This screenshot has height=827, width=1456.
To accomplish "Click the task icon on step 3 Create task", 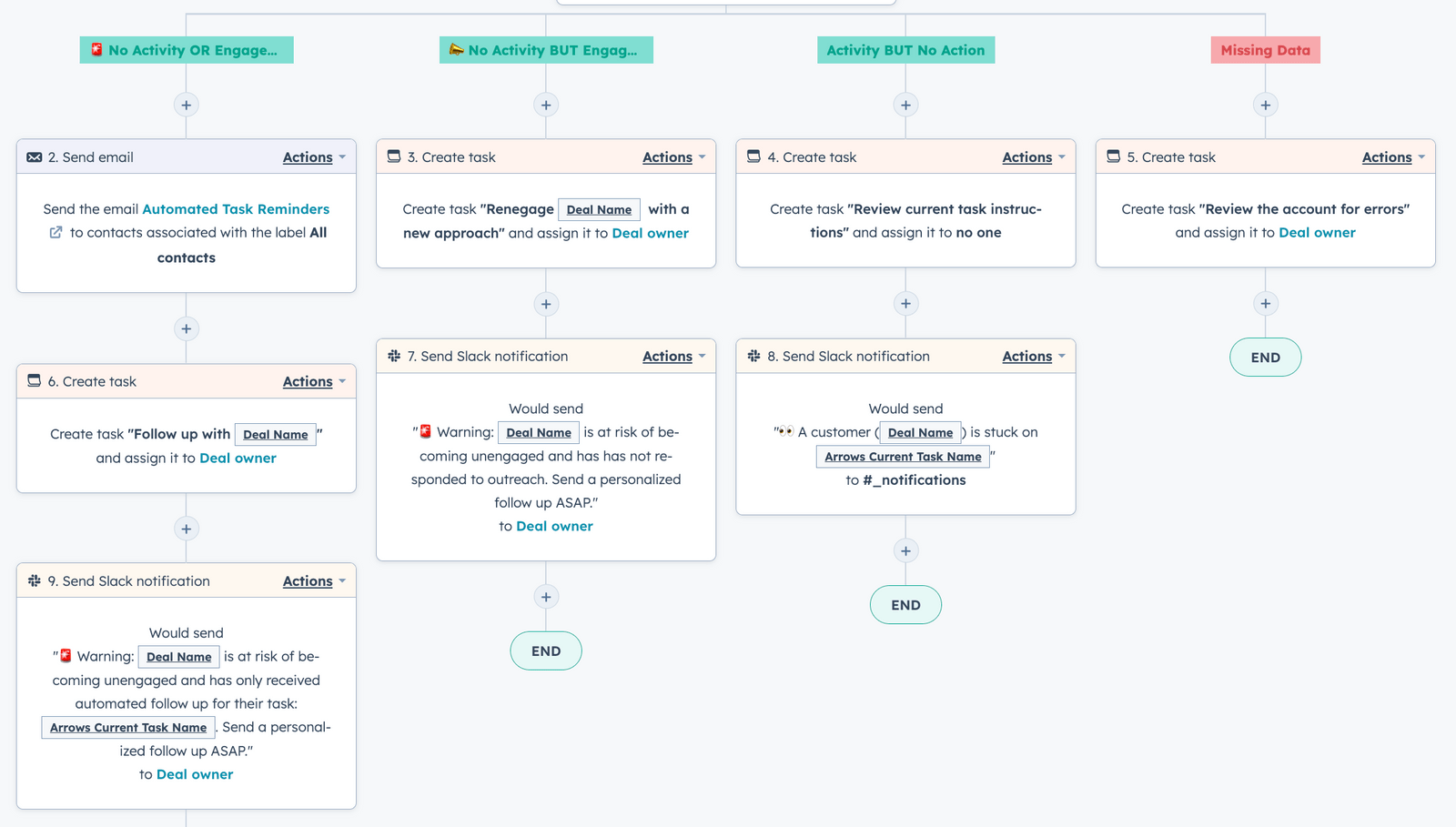I will (392, 156).
